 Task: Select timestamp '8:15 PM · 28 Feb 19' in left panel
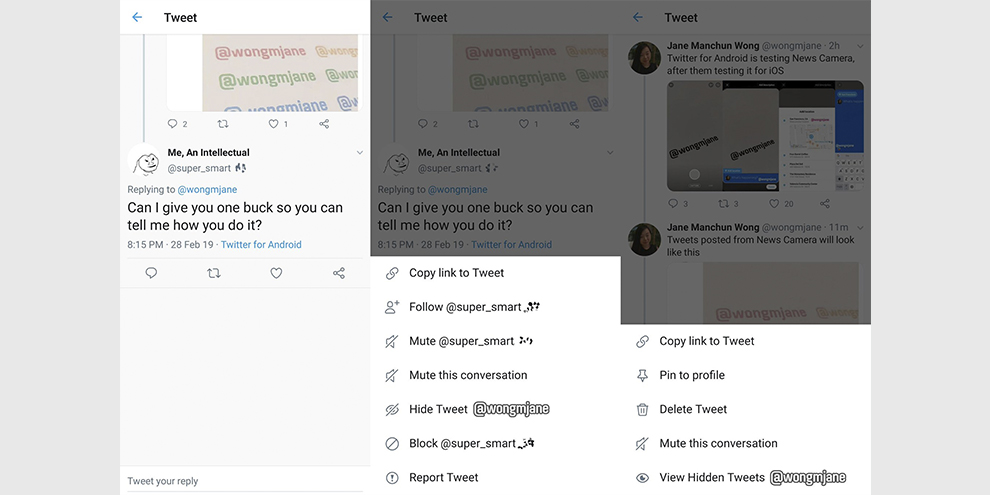click(170, 244)
